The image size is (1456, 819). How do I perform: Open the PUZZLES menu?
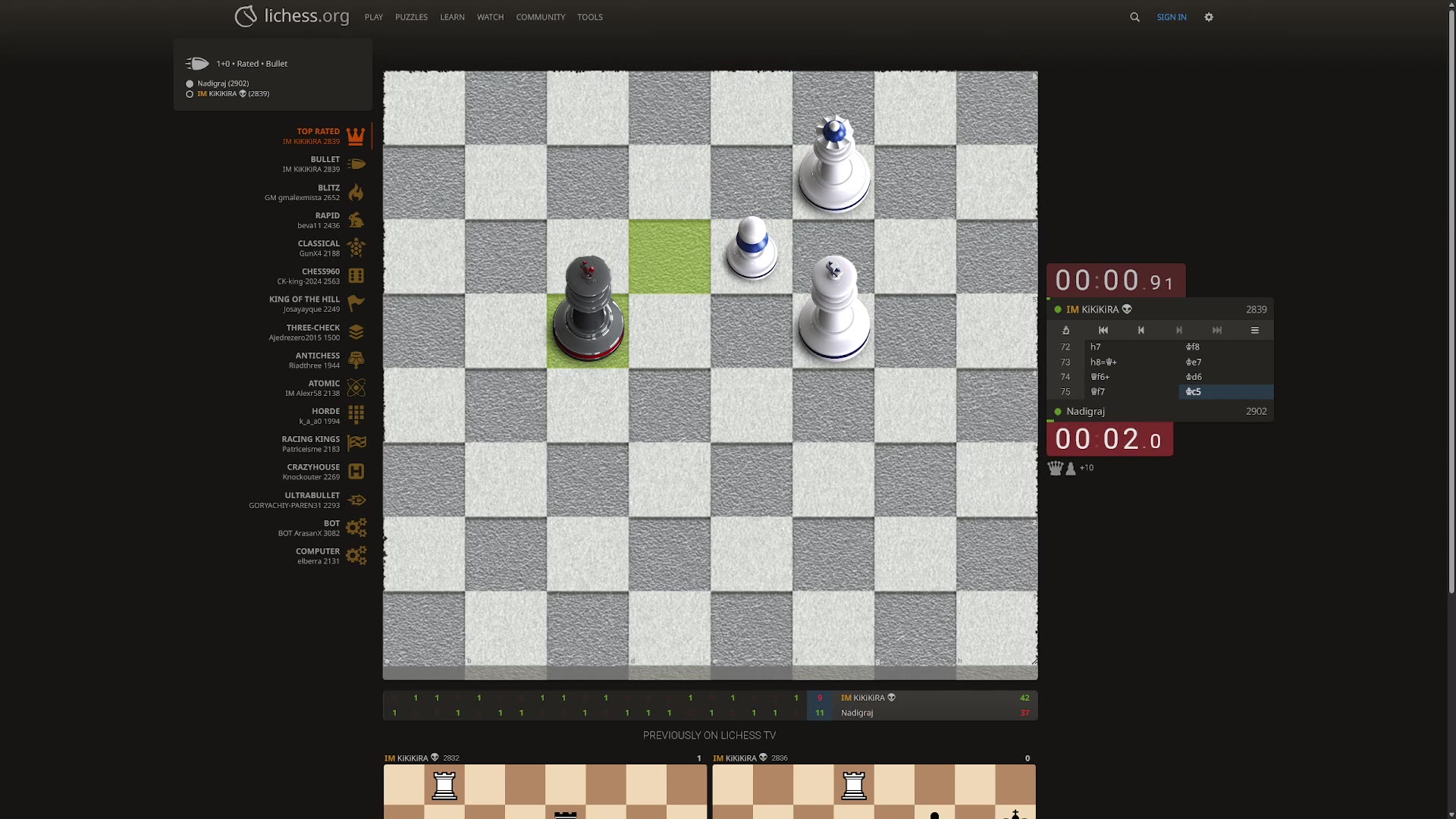click(x=411, y=17)
